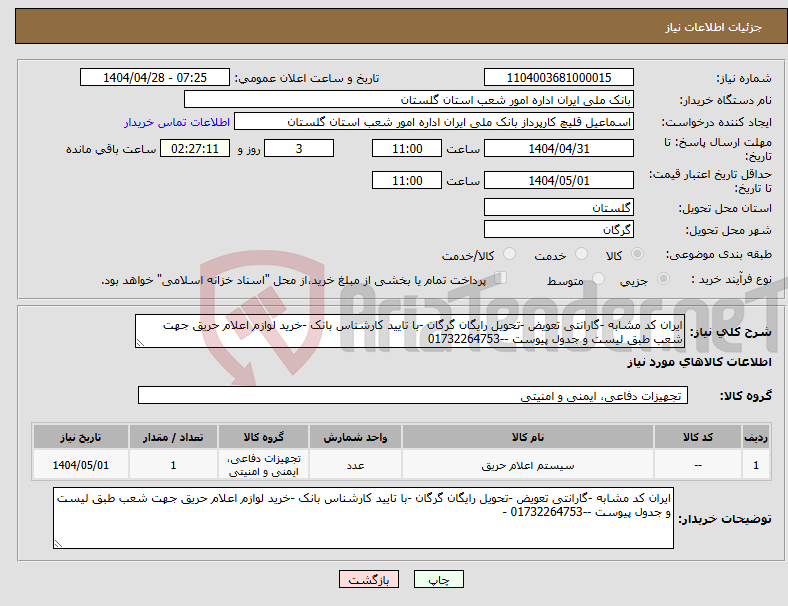Click the announcement date field 1404/04/28 - 07:25
The image size is (788, 606).
pos(155,77)
